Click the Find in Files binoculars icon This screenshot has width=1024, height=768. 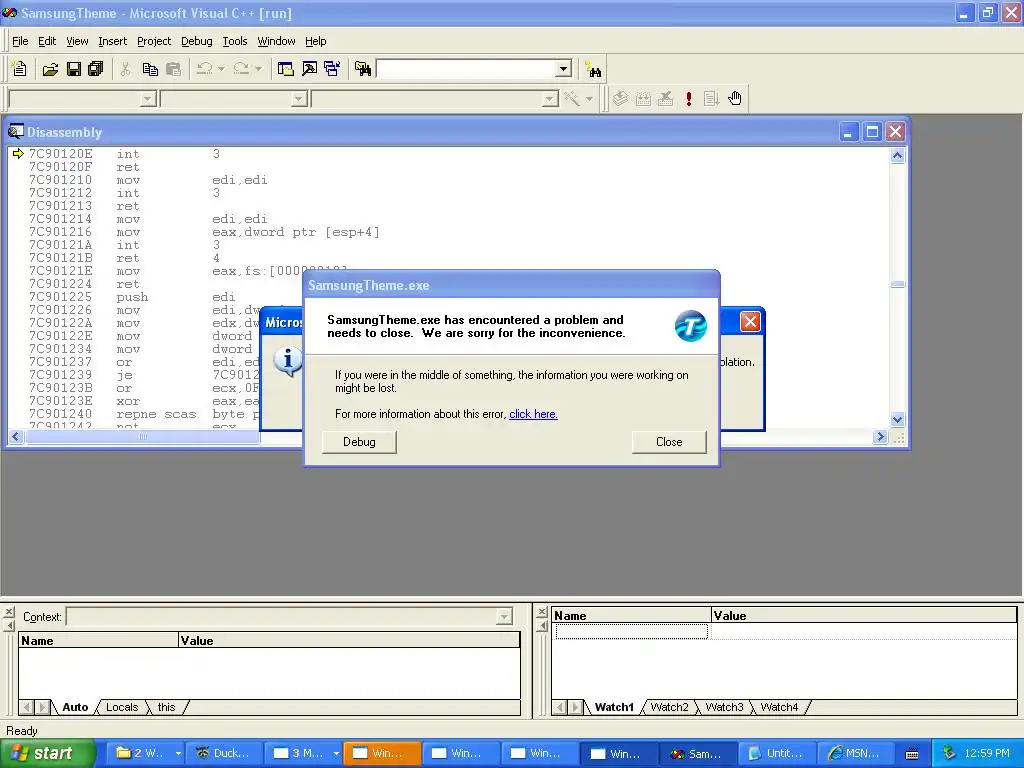click(x=363, y=69)
